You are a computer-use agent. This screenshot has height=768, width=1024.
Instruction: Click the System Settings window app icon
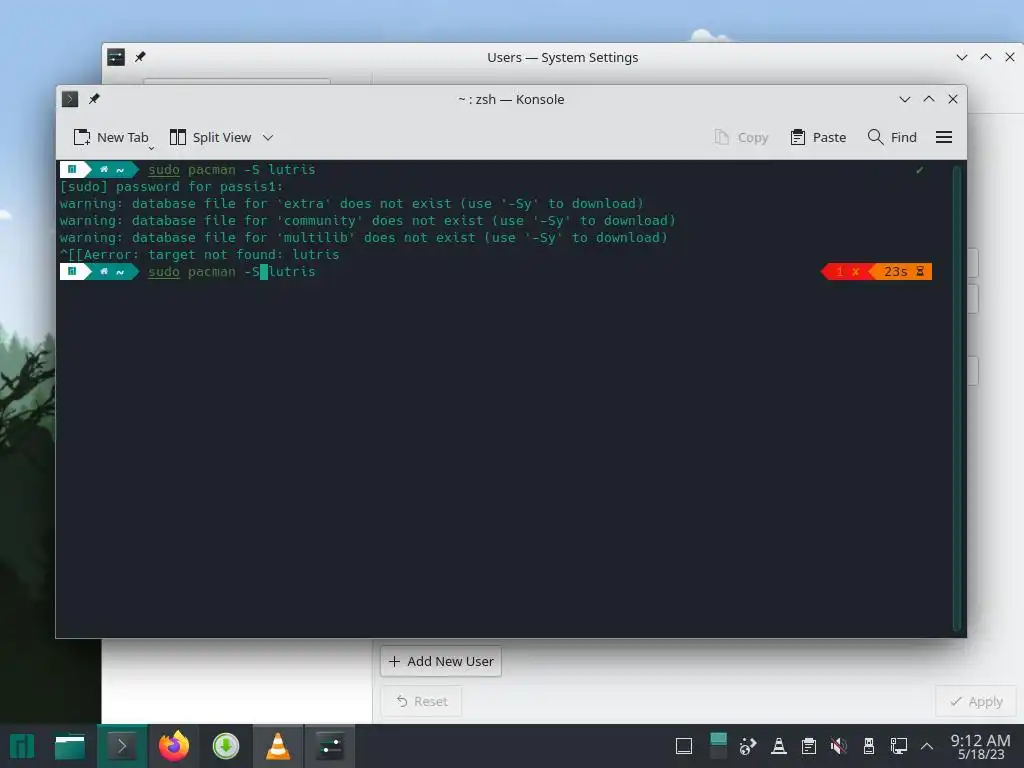[116, 57]
